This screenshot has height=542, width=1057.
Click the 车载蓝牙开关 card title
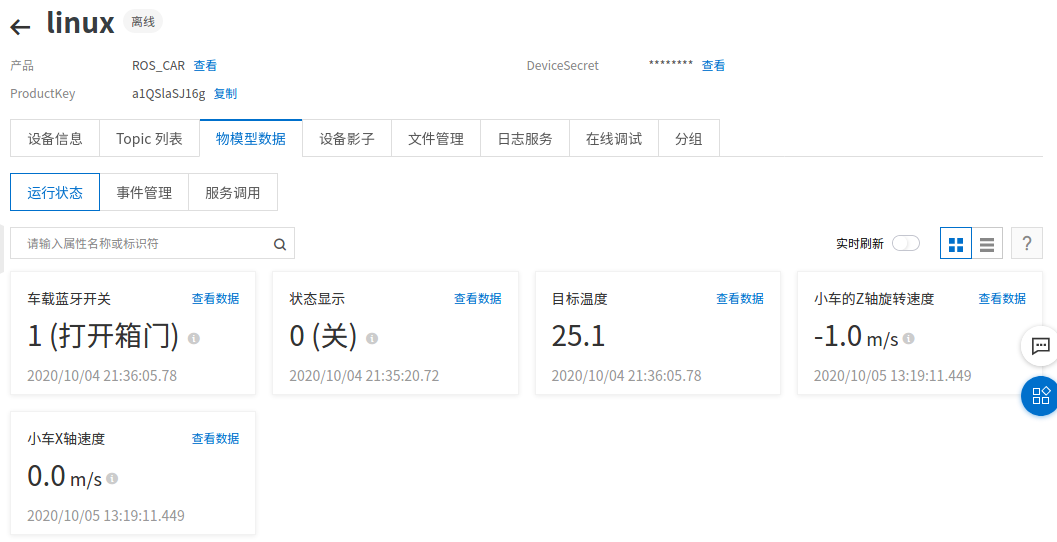tap(69, 299)
